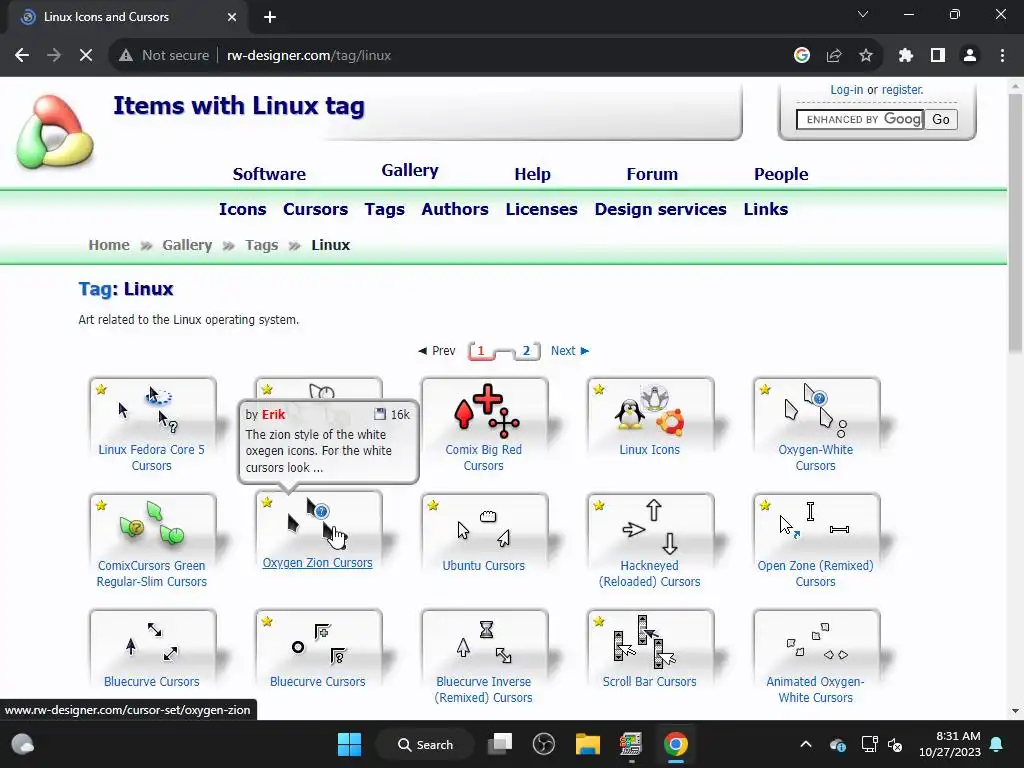Open the Bluecurve Cursors link with circle thumbnail
The height and width of the screenshot is (768, 1024).
(317, 681)
